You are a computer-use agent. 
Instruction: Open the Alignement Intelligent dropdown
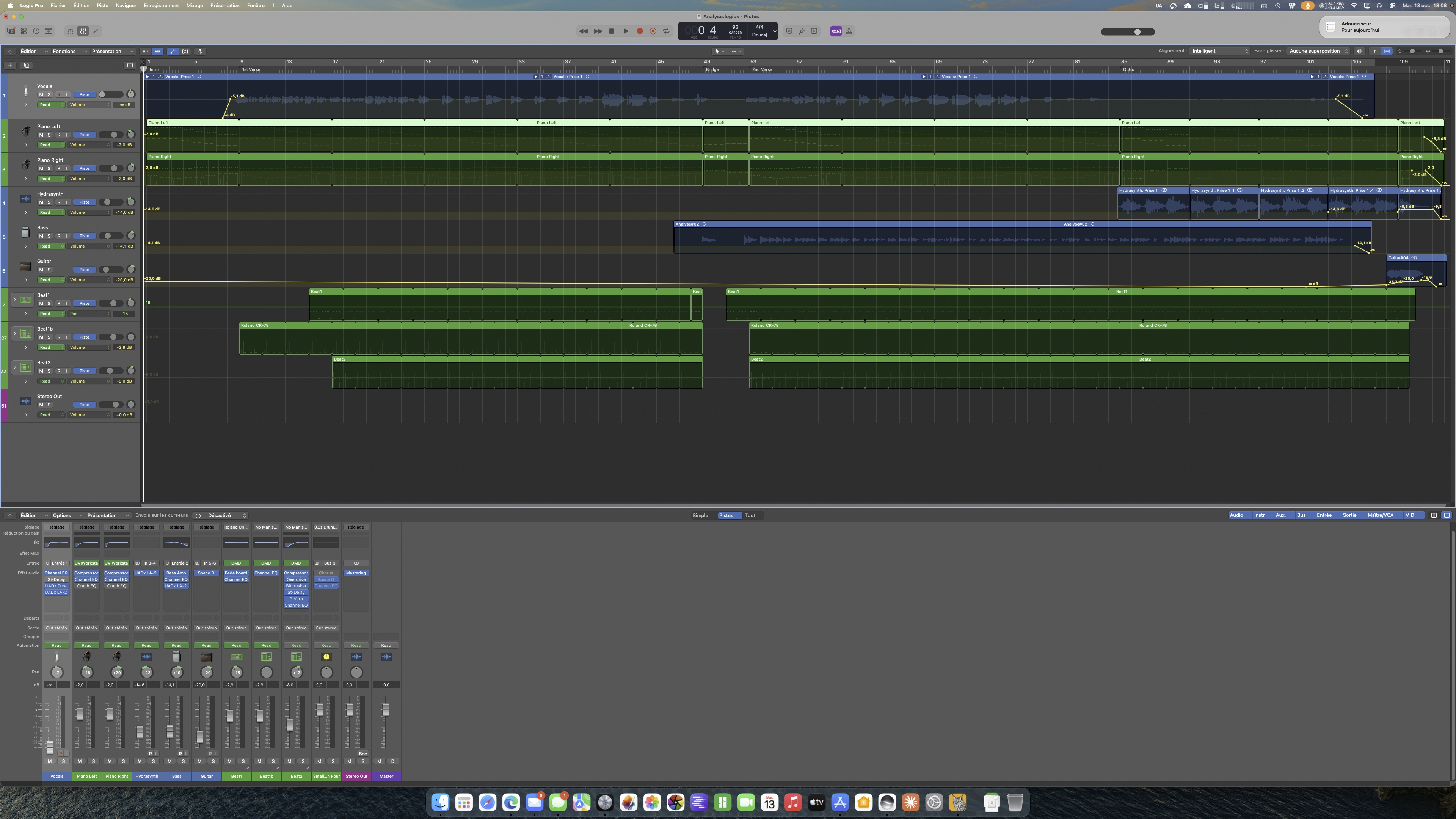tap(1220, 51)
